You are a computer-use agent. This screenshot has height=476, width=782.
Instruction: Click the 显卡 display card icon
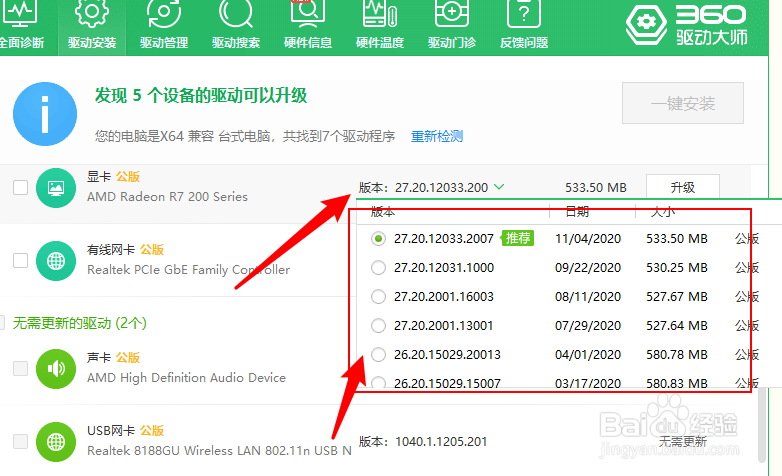coord(56,188)
